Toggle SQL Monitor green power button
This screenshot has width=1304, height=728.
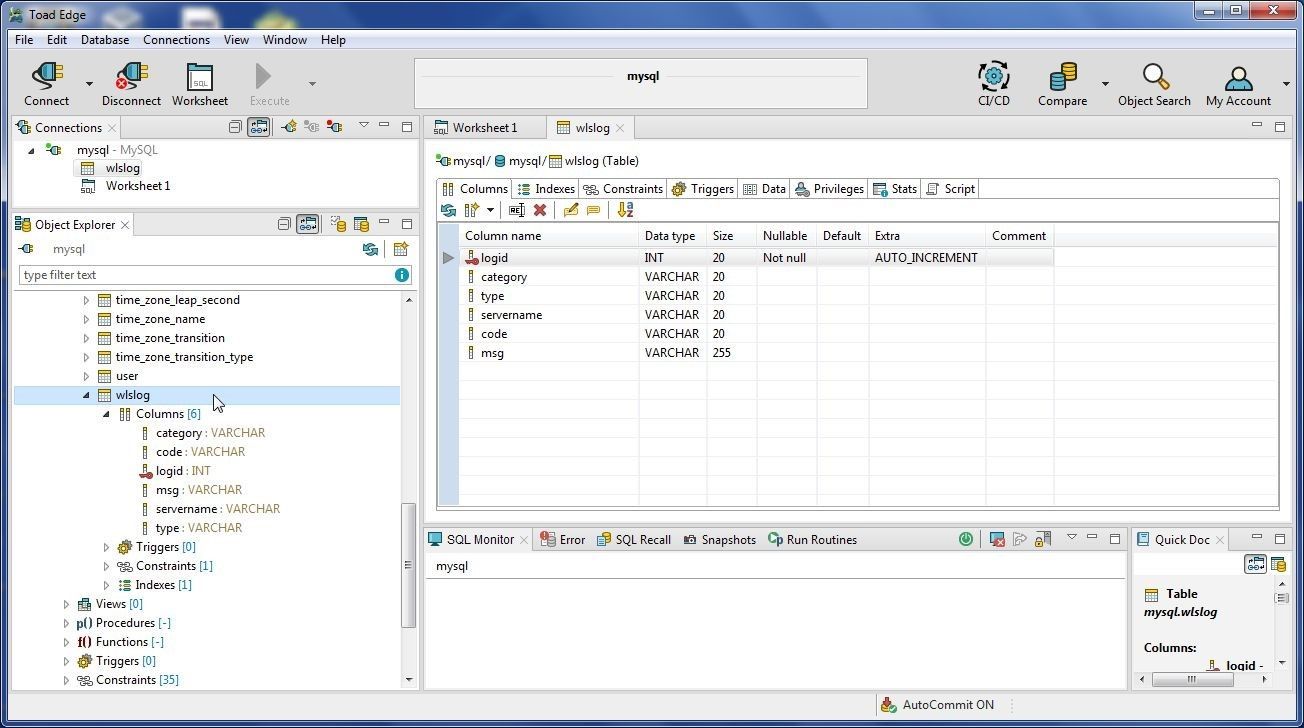tap(965, 539)
